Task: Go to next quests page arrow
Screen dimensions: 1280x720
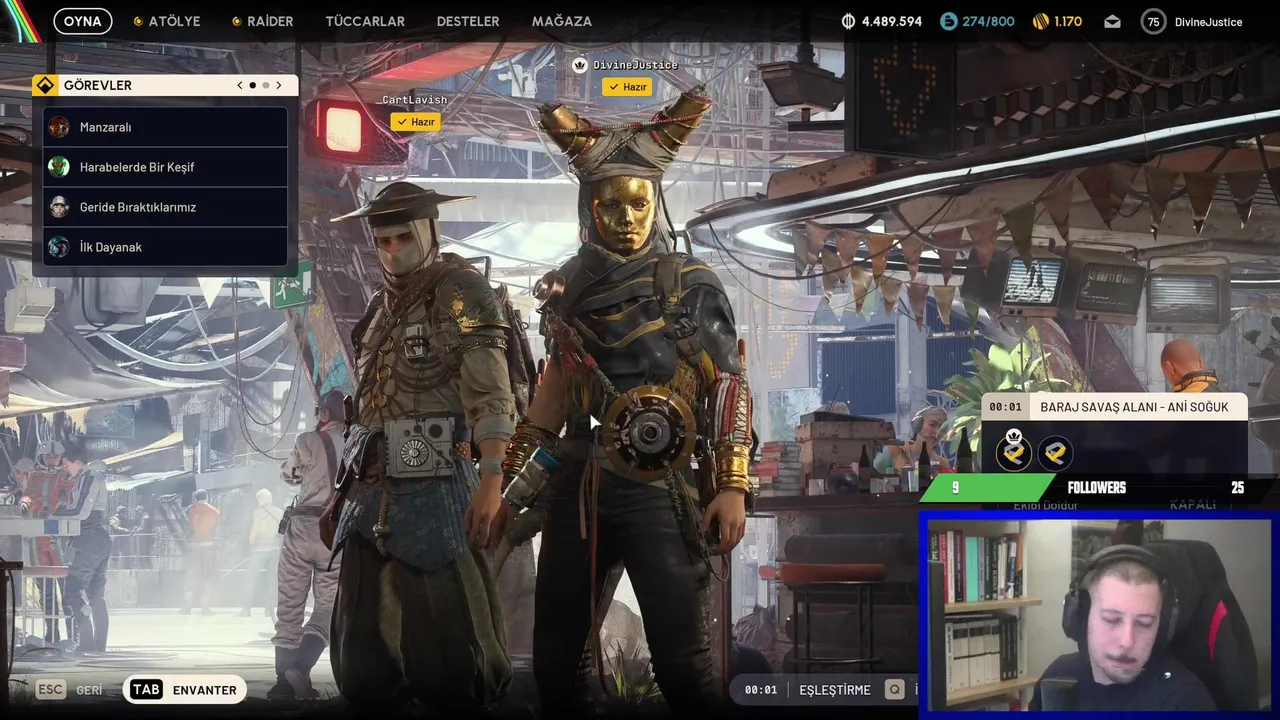Action: click(x=279, y=85)
